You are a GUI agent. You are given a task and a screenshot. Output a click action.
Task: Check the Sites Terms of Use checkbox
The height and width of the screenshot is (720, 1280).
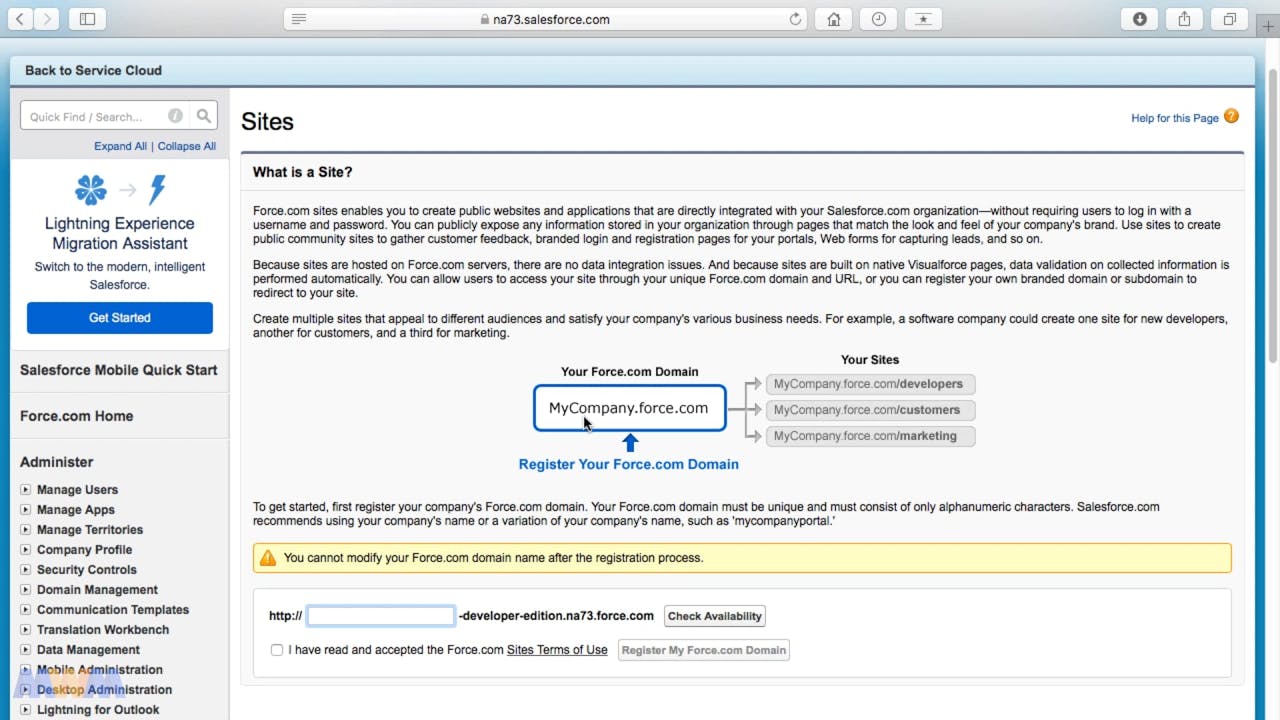point(277,650)
